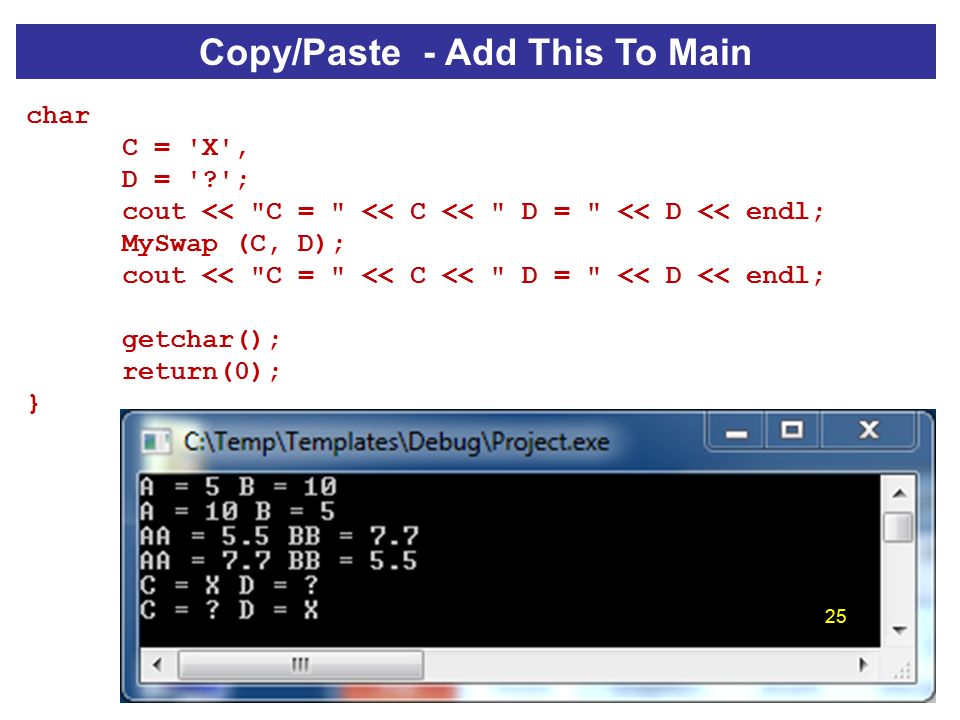
Task: Click the console window resize grip
Action: coord(902,670)
